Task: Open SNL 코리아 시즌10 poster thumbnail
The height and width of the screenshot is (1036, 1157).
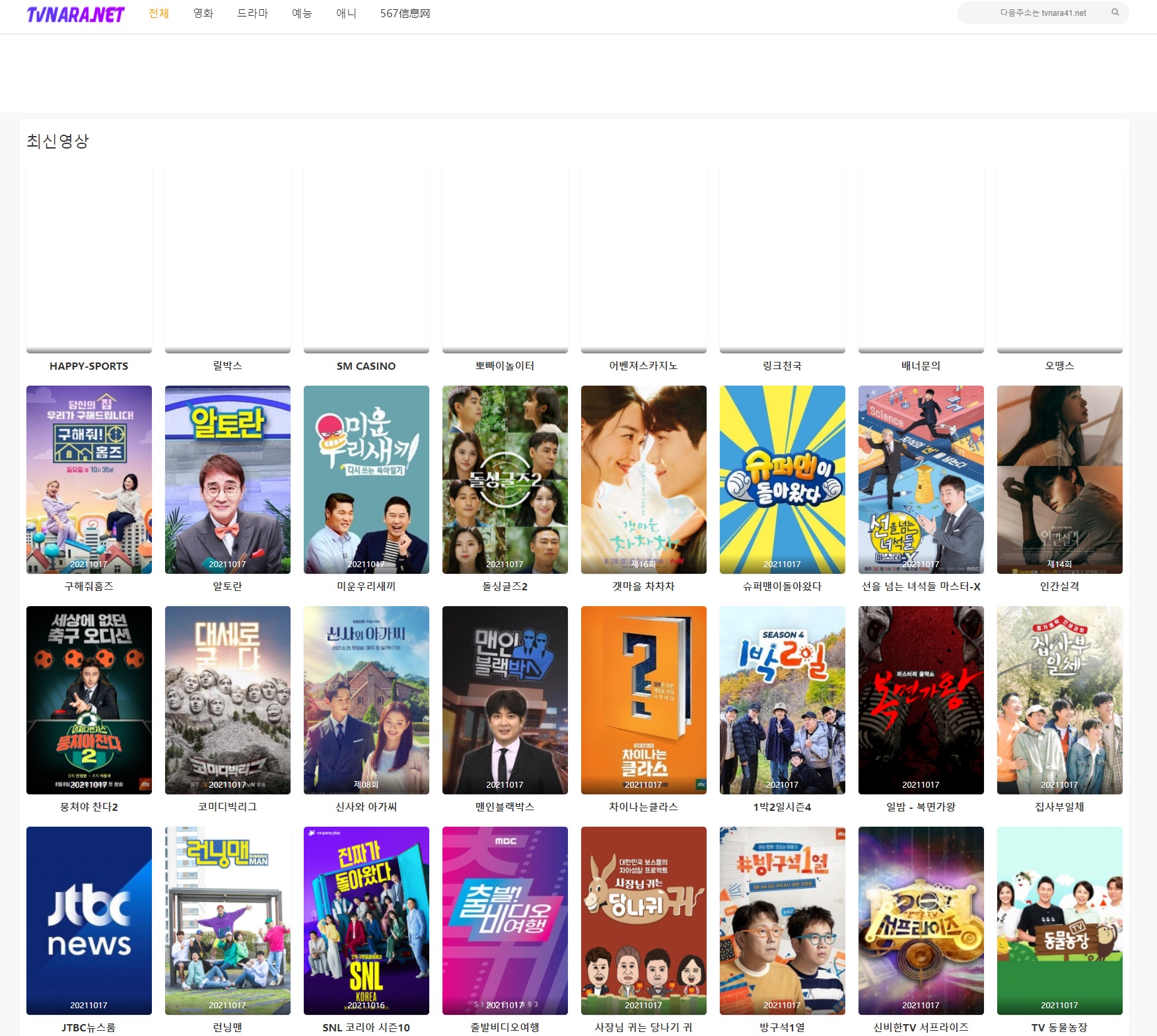Action: (x=367, y=920)
